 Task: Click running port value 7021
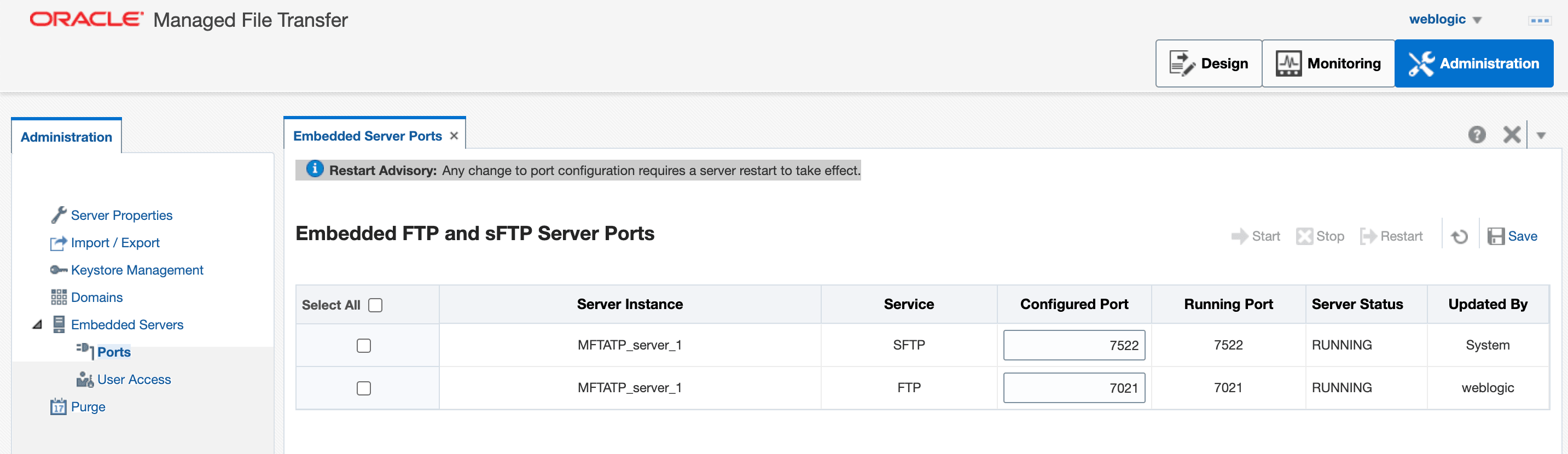click(1228, 388)
